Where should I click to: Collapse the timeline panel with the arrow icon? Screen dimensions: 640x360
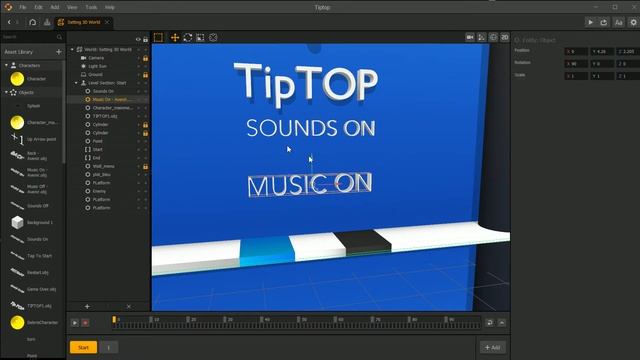[502, 323]
